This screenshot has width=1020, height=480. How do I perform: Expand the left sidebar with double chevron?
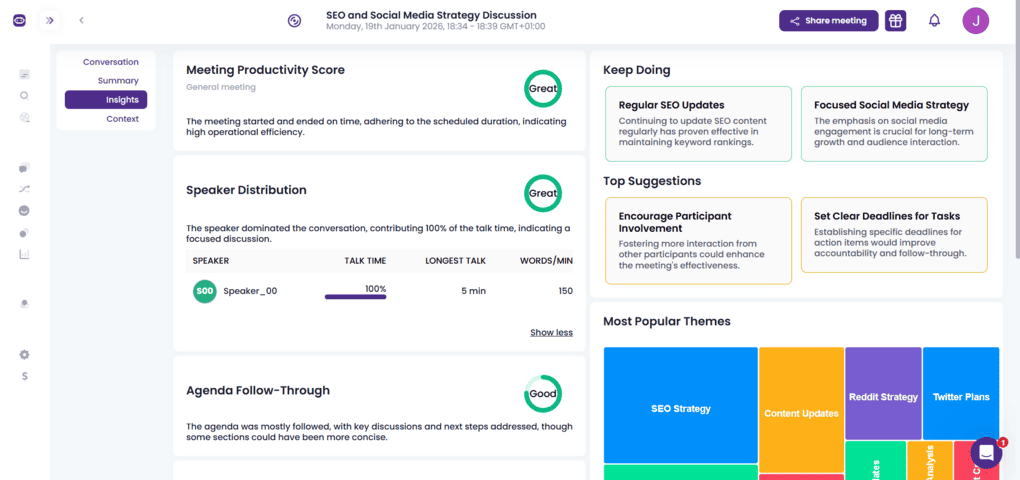click(x=50, y=21)
